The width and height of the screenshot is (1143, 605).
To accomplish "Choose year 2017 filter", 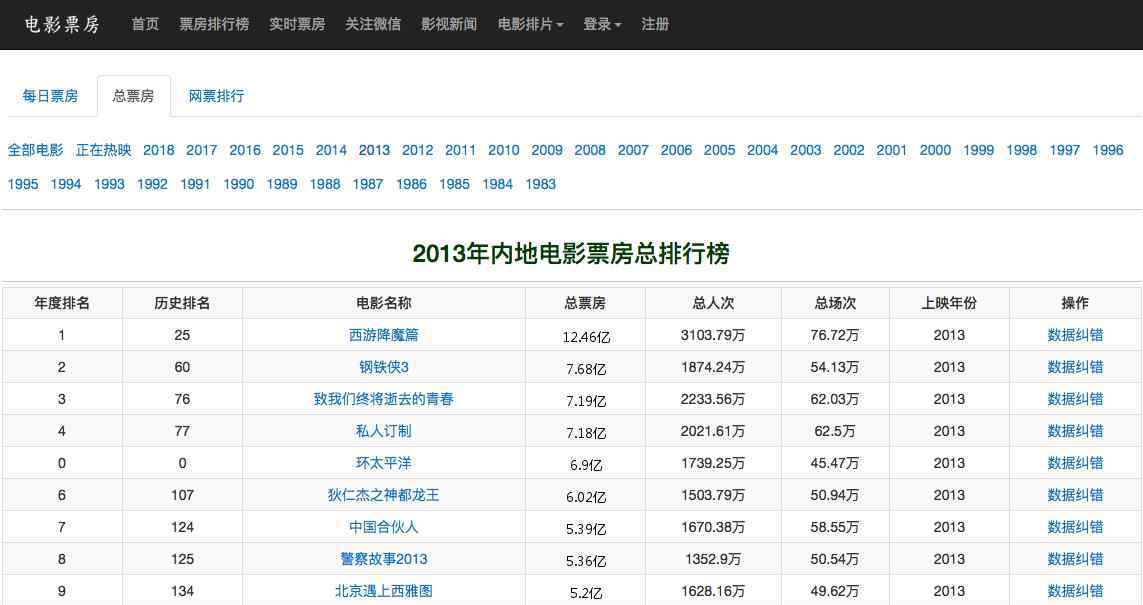I will coord(202,150).
